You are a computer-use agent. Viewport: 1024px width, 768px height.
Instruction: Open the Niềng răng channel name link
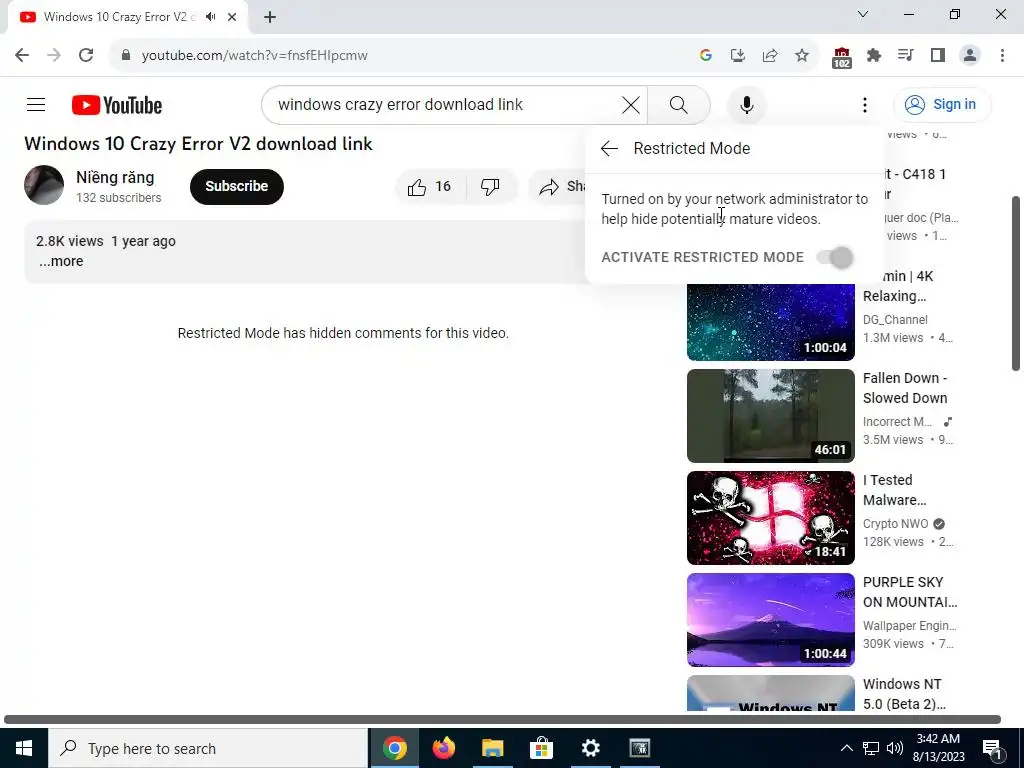tap(115, 177)
